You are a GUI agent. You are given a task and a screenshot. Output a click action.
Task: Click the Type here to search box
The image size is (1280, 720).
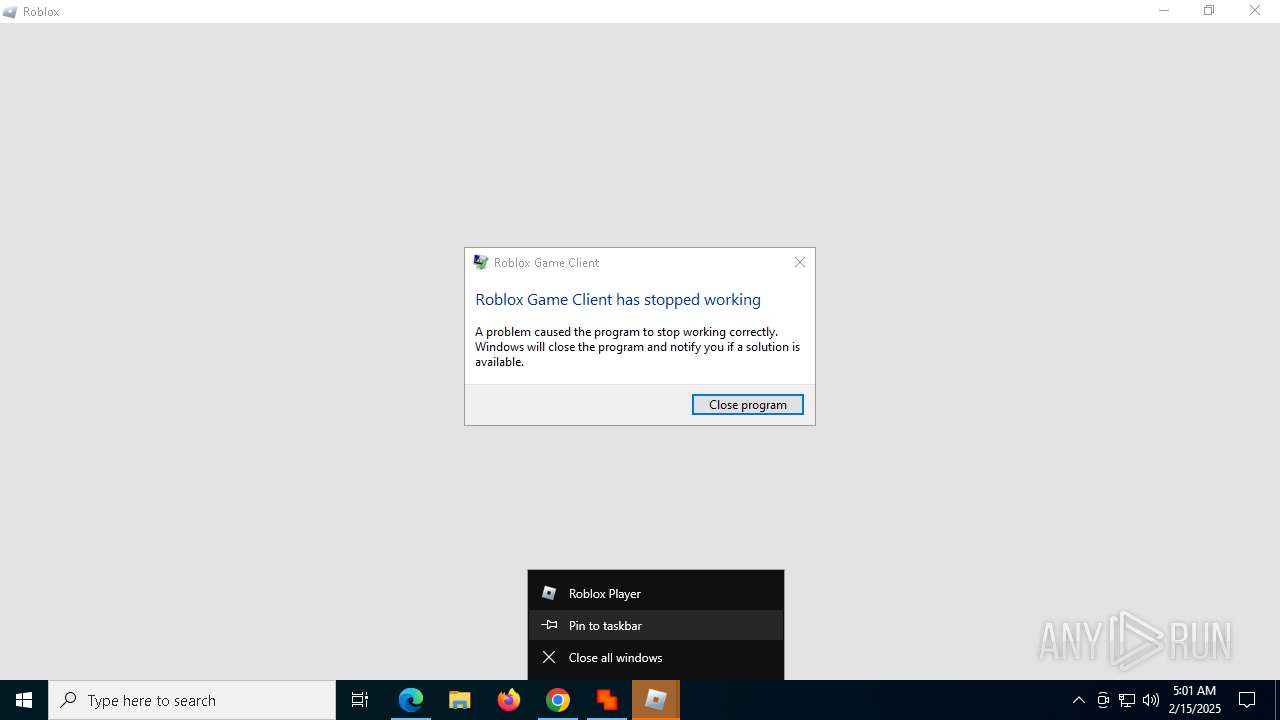point(192,700)
